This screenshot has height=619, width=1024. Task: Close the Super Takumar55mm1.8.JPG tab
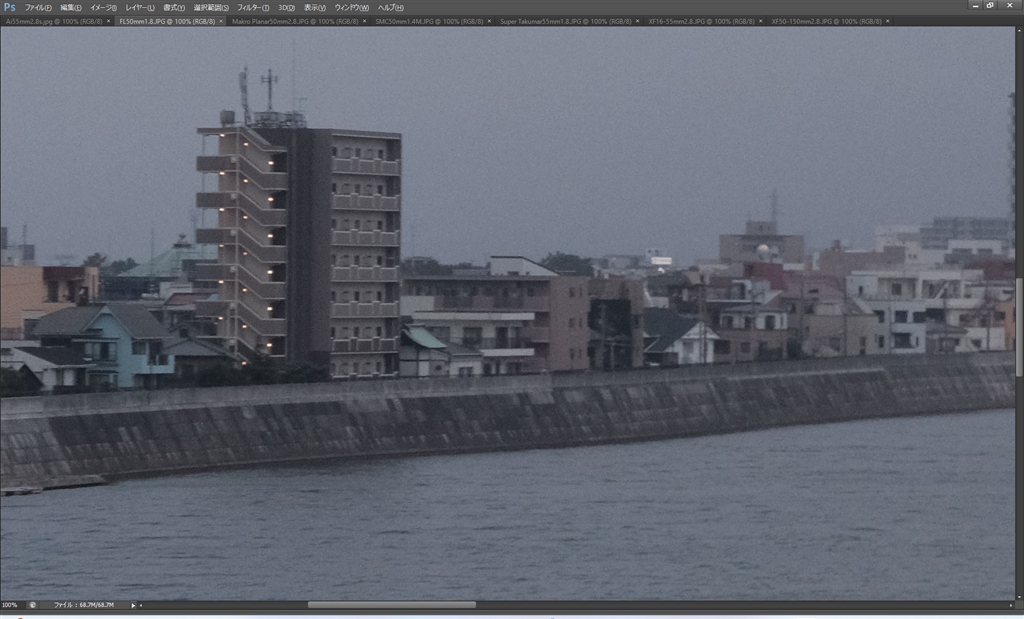[x=637, y=22]
